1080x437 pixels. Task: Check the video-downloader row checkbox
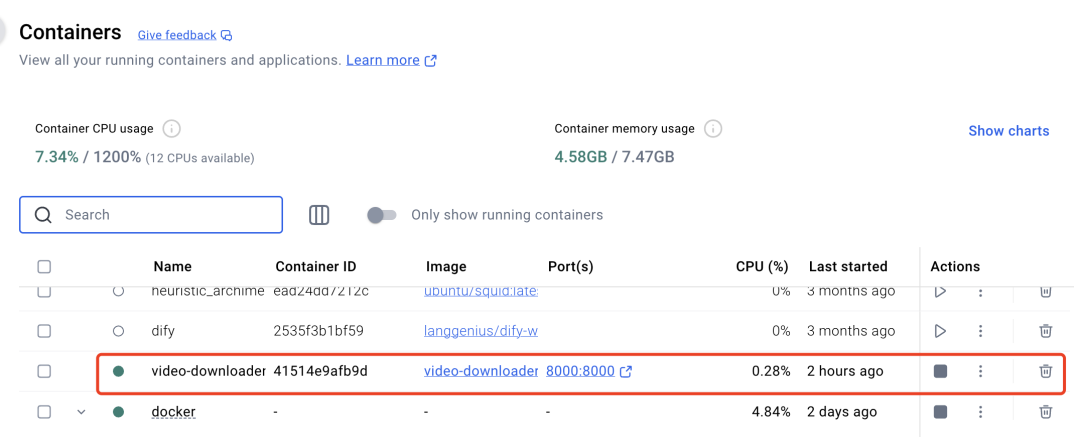pyautogui.click(x=44, y=371)
